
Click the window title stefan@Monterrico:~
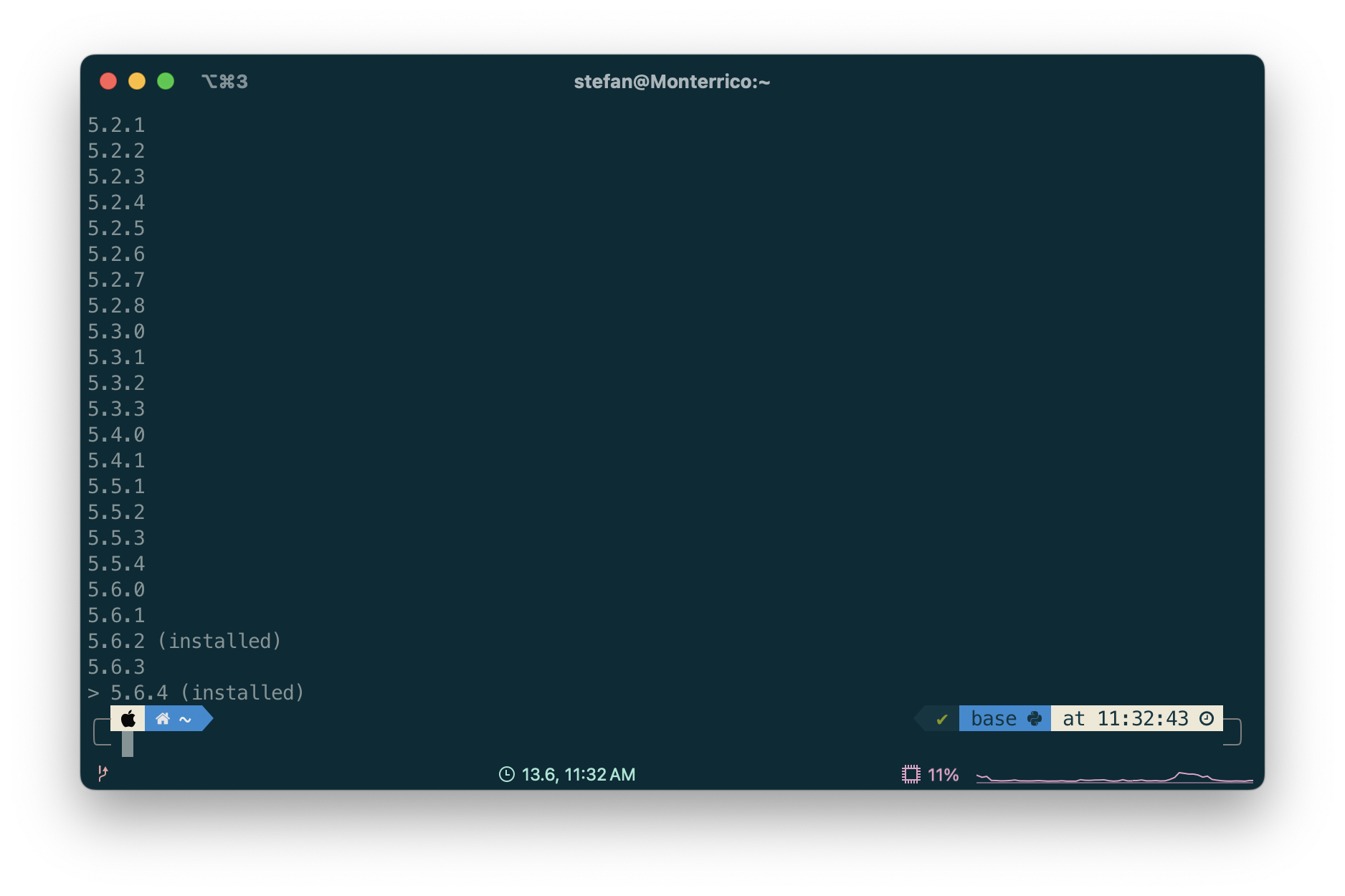tap(672, 82)
